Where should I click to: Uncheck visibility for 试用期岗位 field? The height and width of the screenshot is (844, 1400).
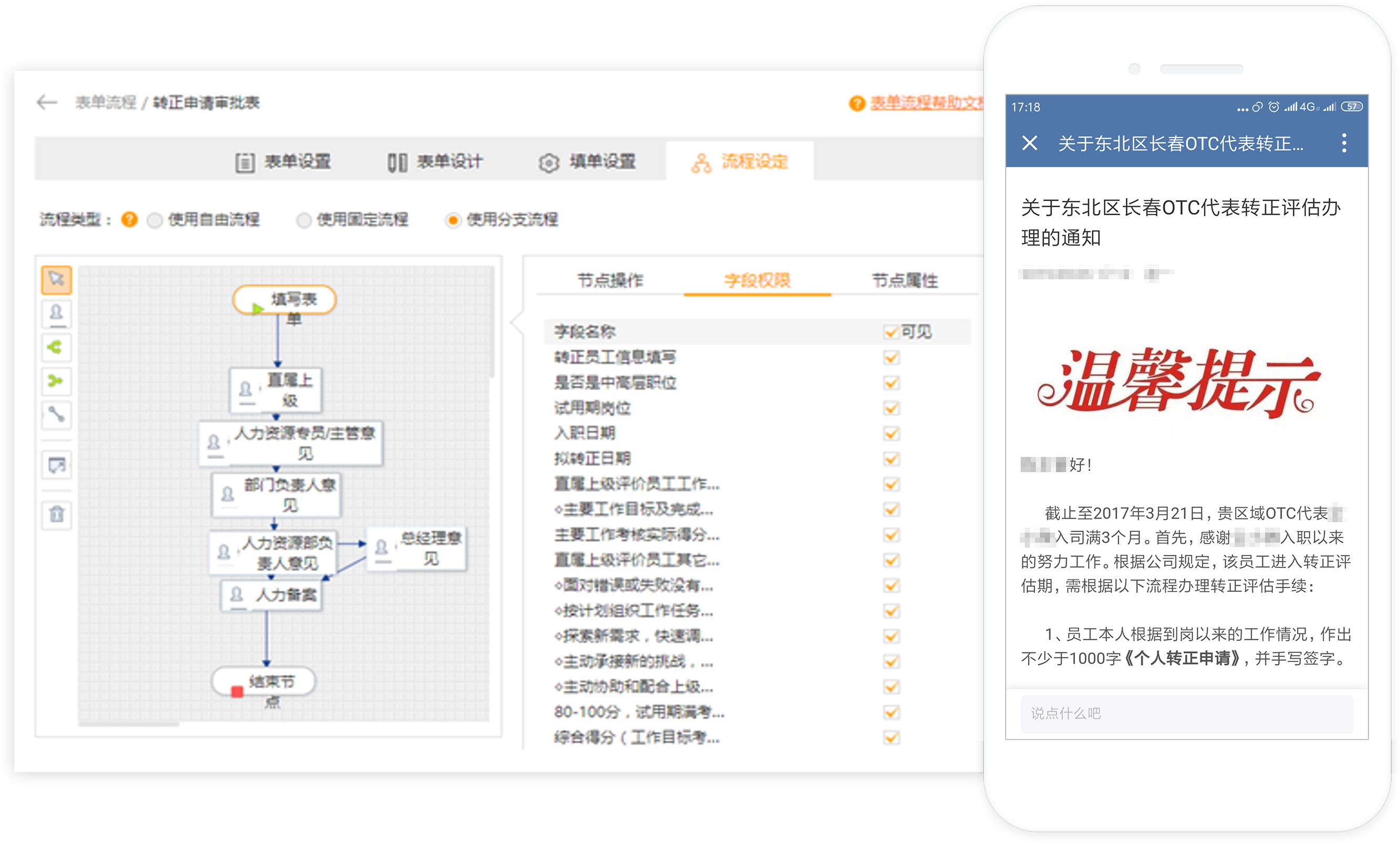[891, 408]
